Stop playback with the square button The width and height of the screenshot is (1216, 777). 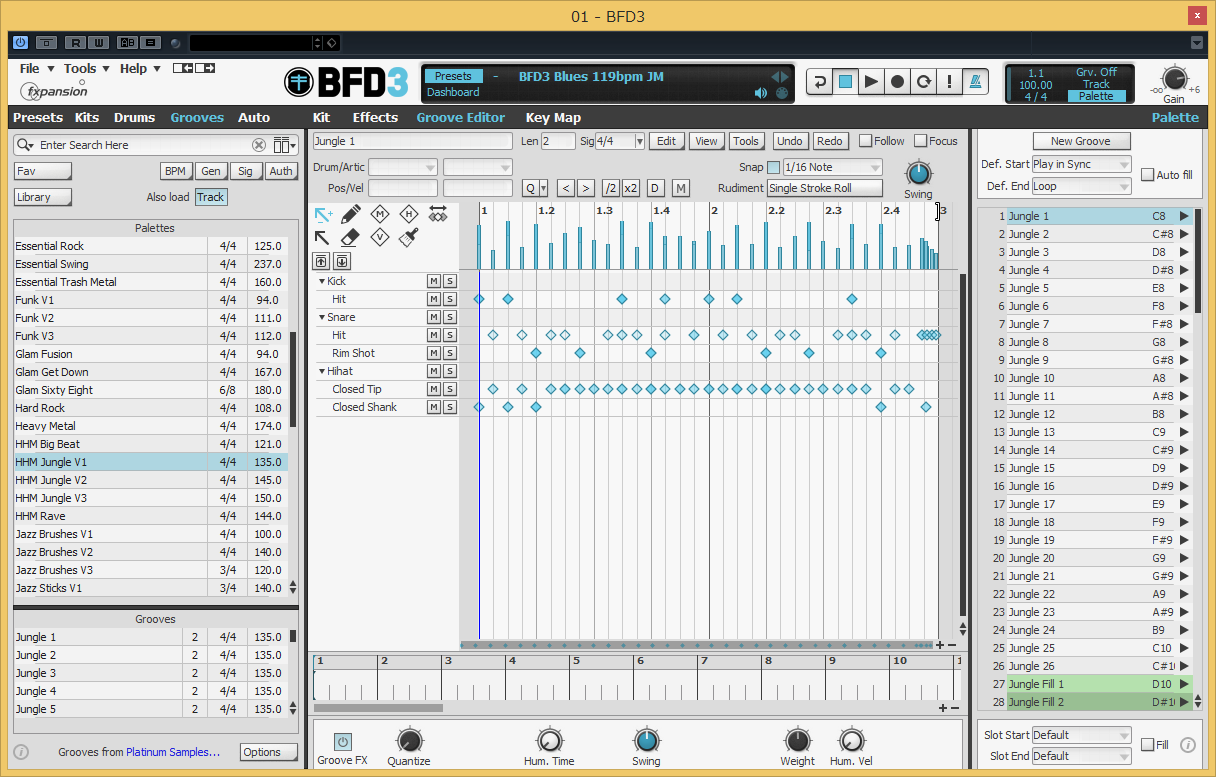tap(846, 82)
